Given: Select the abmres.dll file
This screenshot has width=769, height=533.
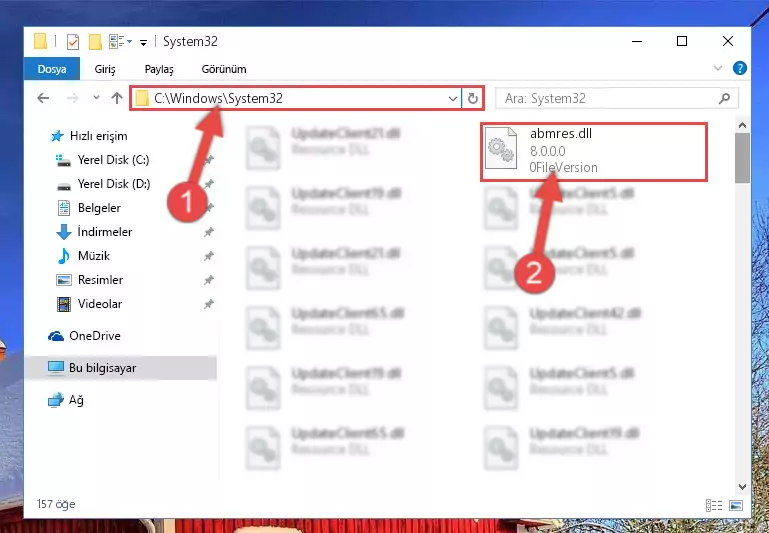Looking at the screenshot, I should click(593, 152).
